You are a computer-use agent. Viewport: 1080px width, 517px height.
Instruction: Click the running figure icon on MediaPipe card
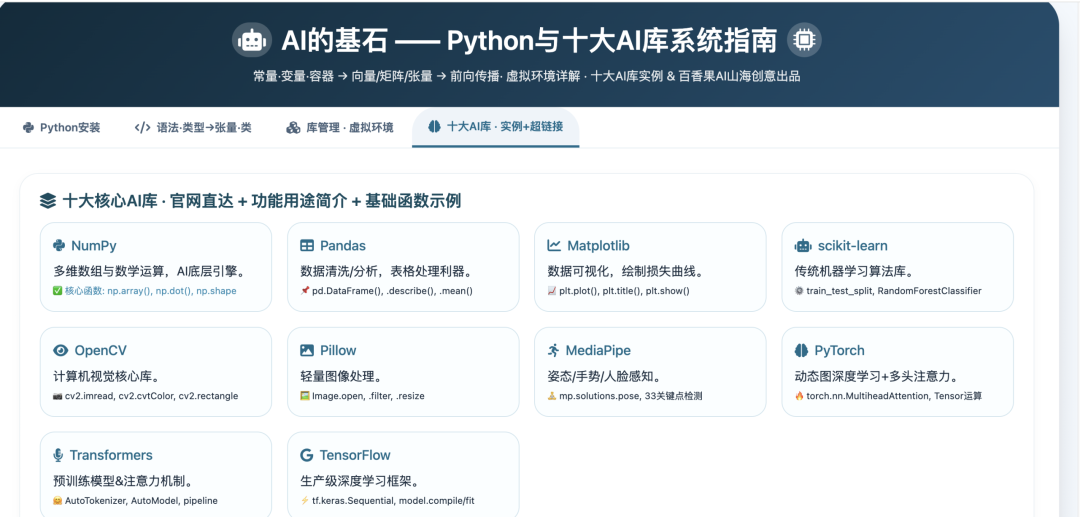coord(554,350)
